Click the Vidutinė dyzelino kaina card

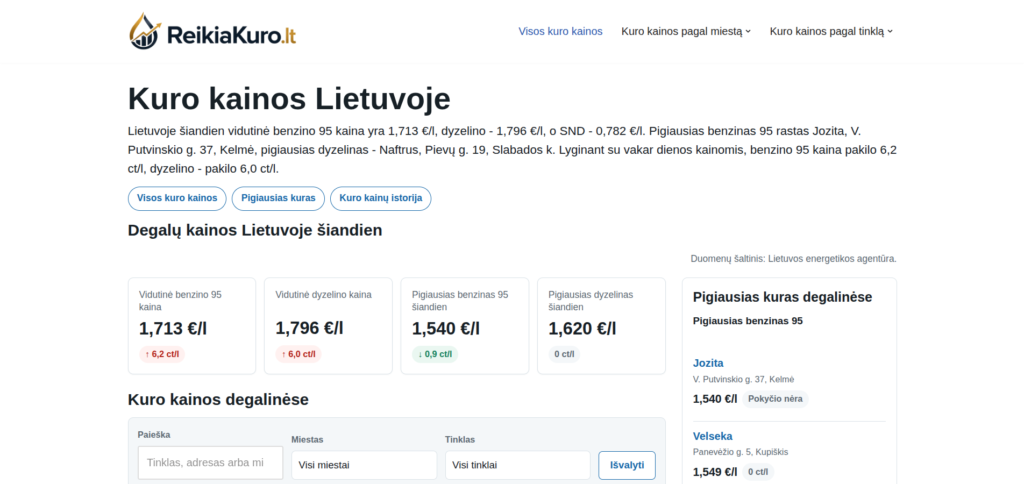click(328, 326)
